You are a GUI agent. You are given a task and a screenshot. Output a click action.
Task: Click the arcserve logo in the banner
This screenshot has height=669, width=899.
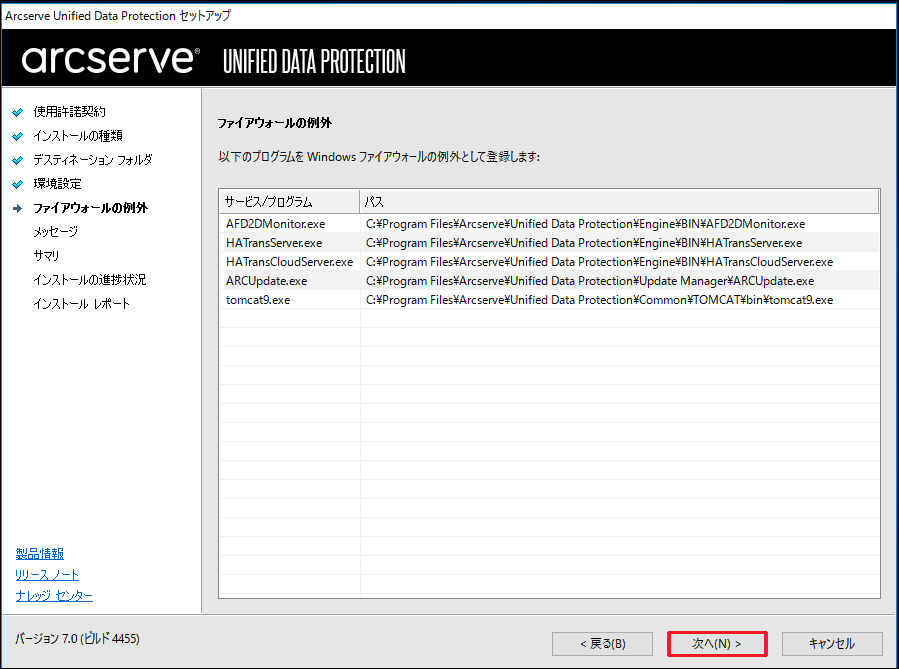[x=111, y=60]
